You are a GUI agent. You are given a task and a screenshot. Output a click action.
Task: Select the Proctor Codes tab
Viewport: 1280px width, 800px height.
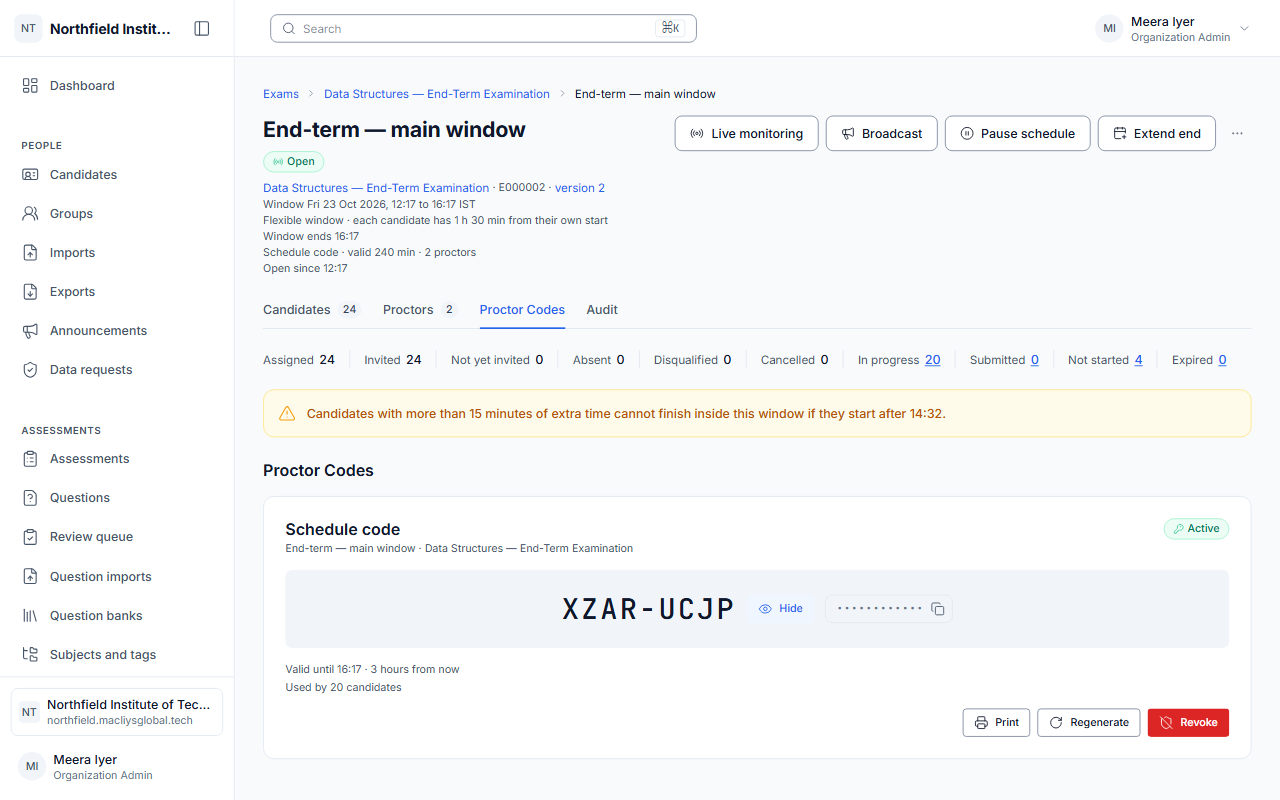tap(522, 310)
